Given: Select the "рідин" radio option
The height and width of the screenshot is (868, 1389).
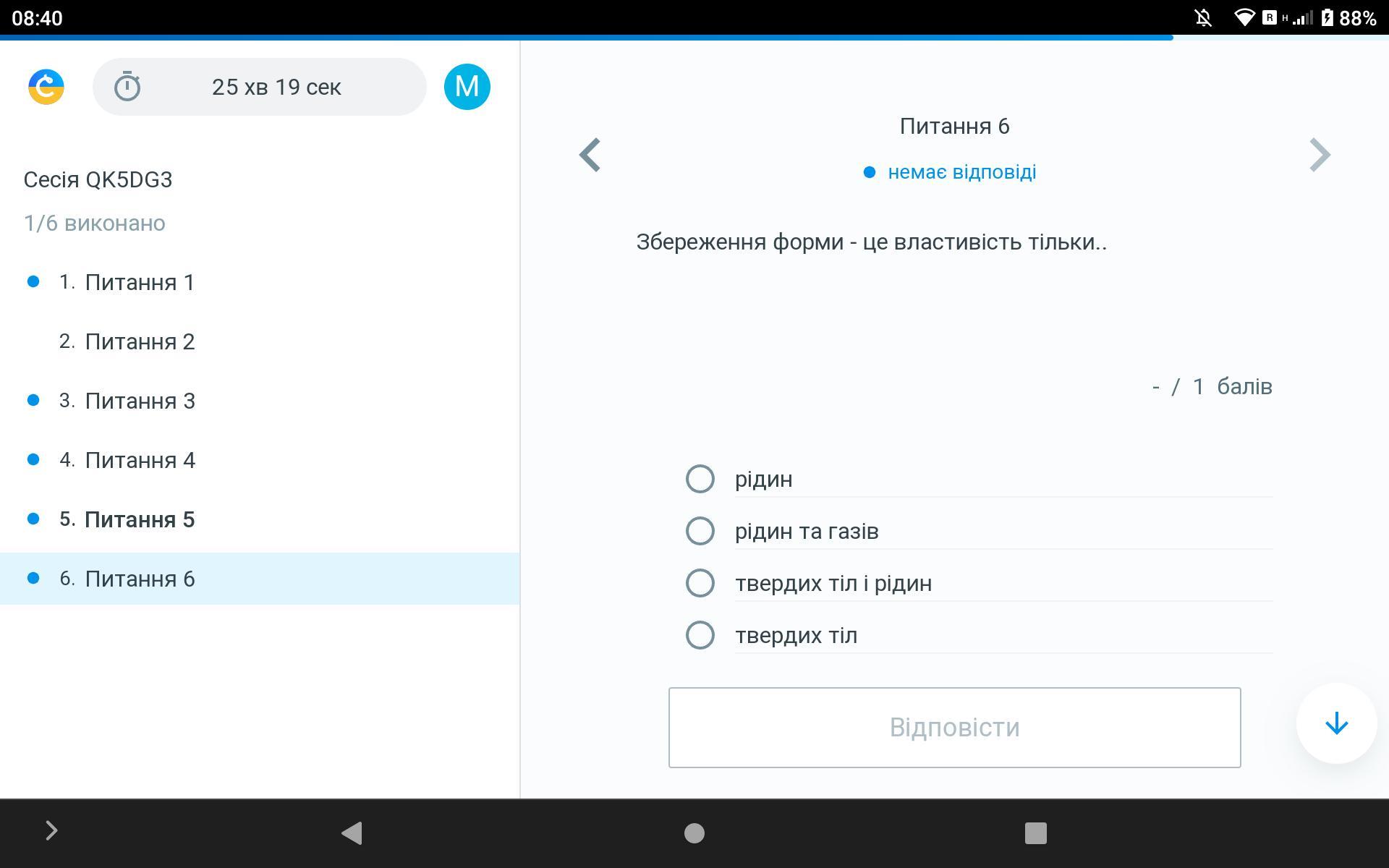Looking at the screenshot, I should click(700, 479).
